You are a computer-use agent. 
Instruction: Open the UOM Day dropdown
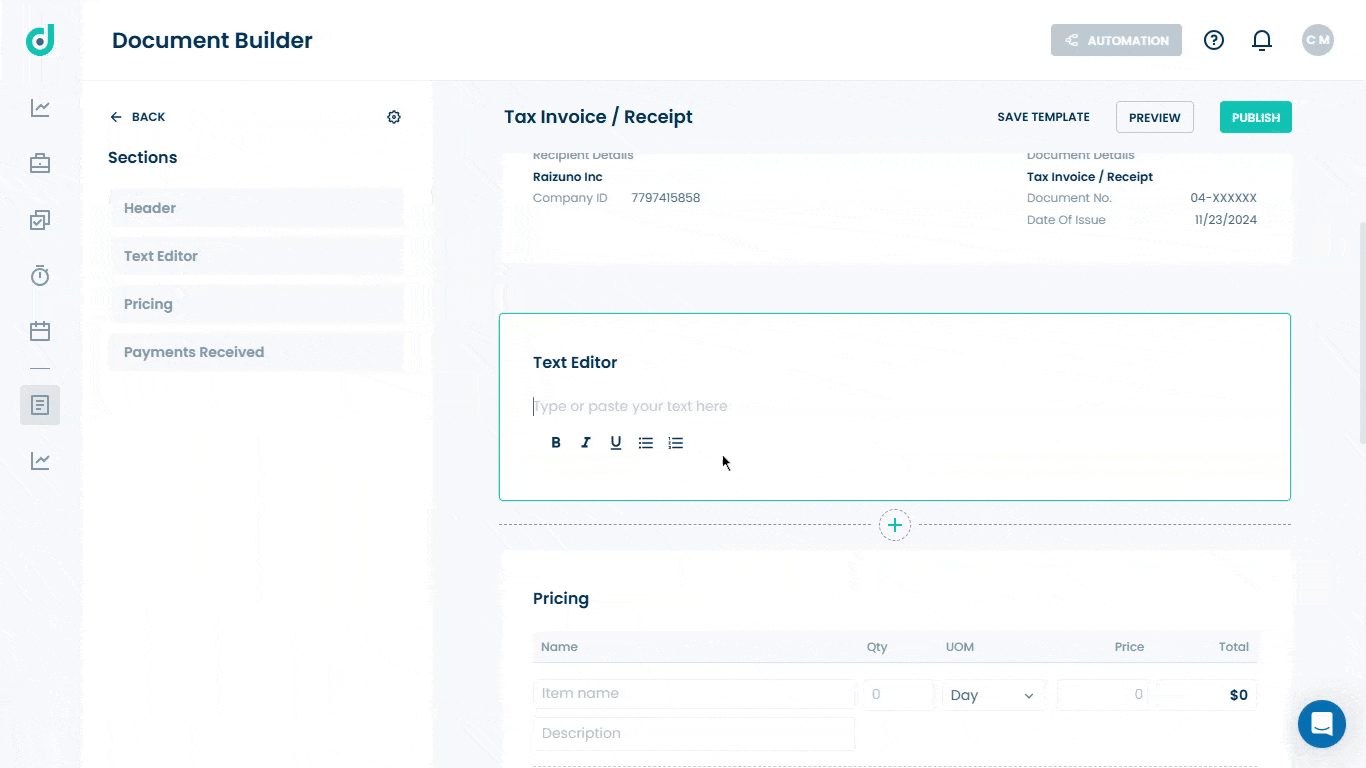[x=993, y=695]
